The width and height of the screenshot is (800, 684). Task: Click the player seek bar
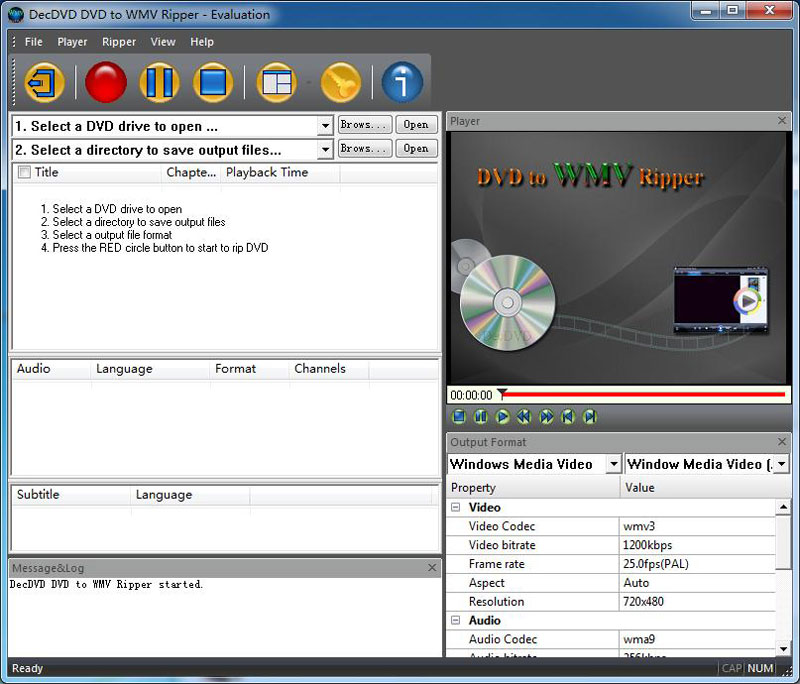pyautogui.click(x=644, y=394)
